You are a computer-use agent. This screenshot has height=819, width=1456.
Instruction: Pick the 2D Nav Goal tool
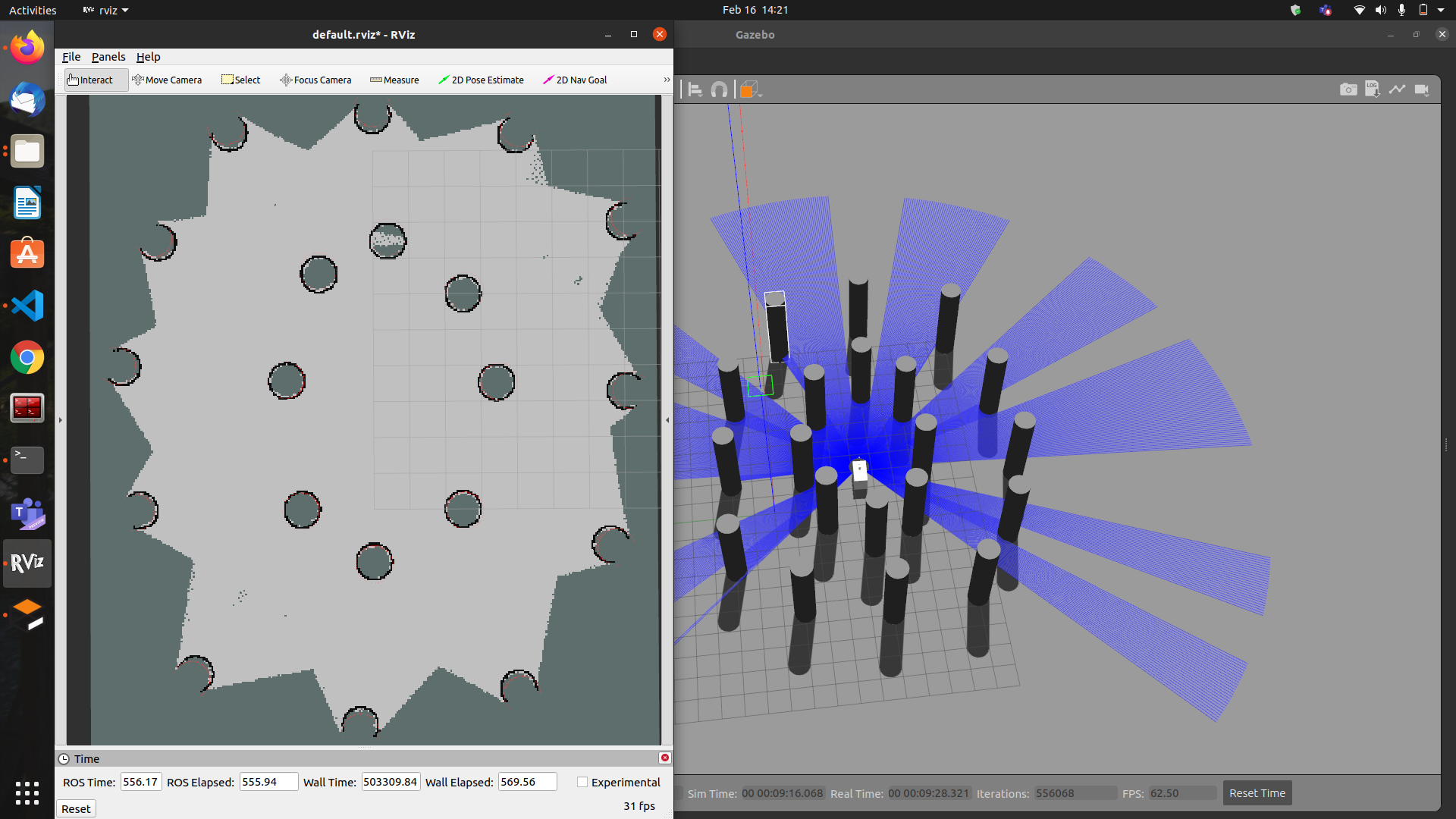click(575, 80)
